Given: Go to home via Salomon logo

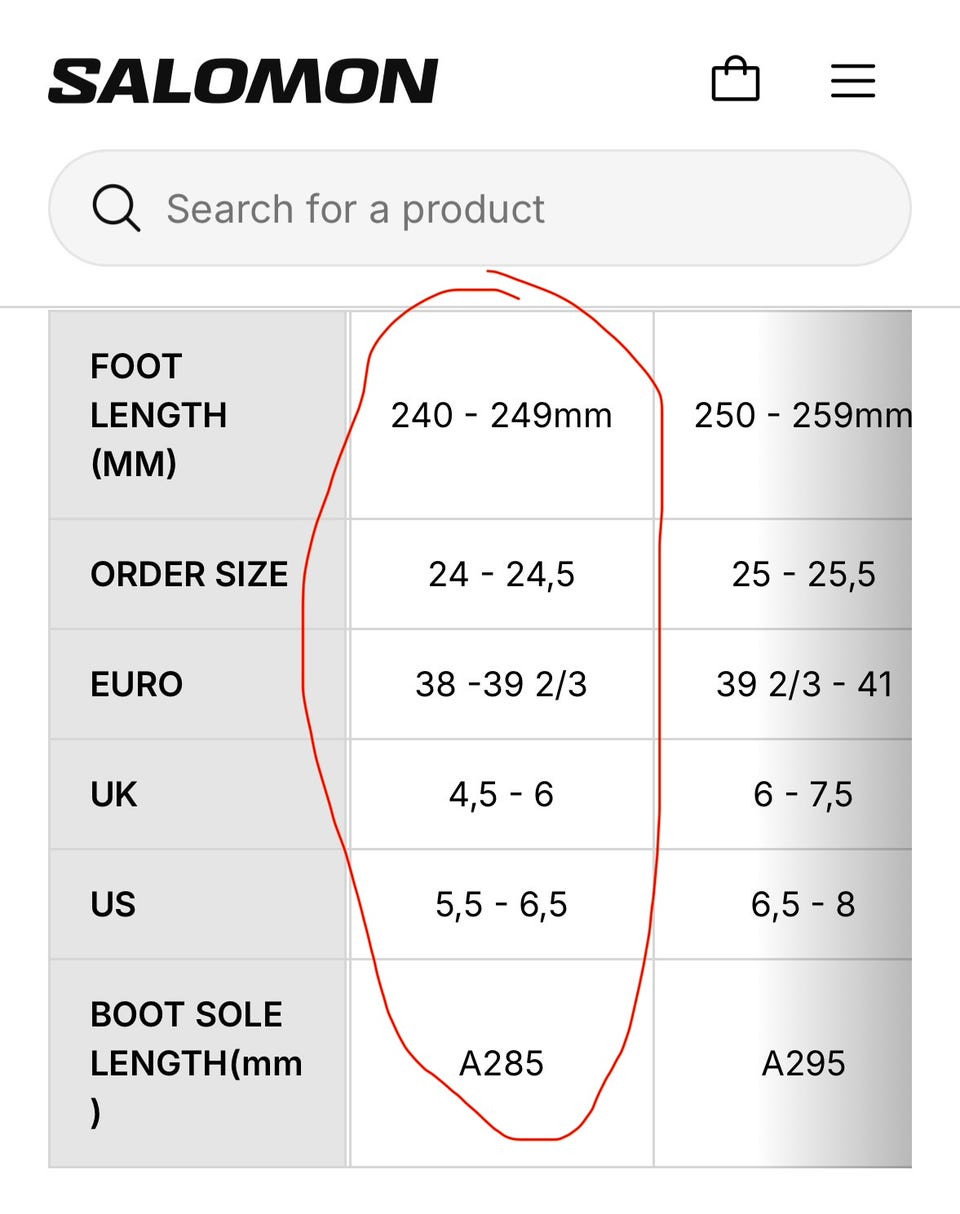Looking at the screenshot, I should pos(243,81).
